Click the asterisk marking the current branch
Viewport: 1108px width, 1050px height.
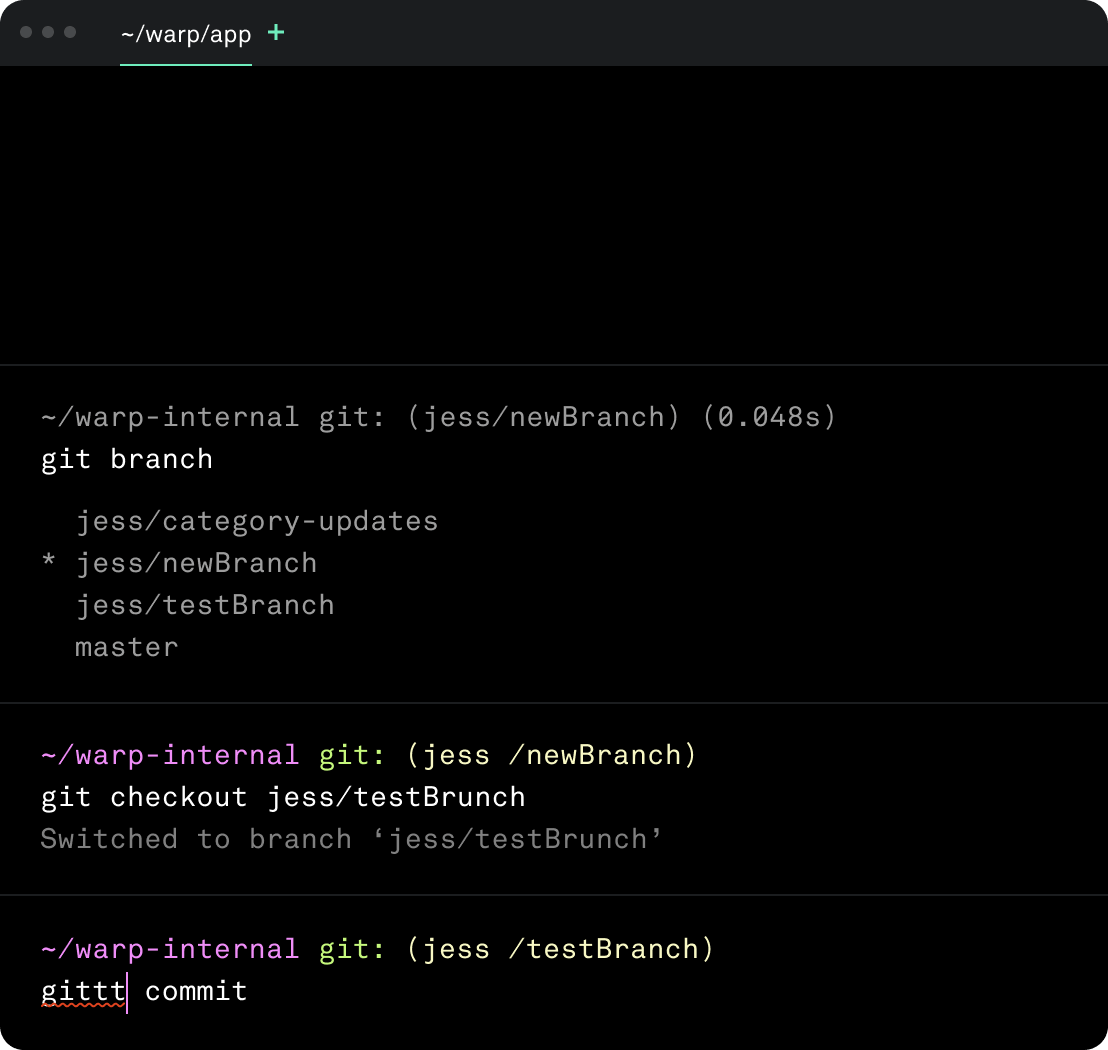pyautogui.click(x=48, y=562)
